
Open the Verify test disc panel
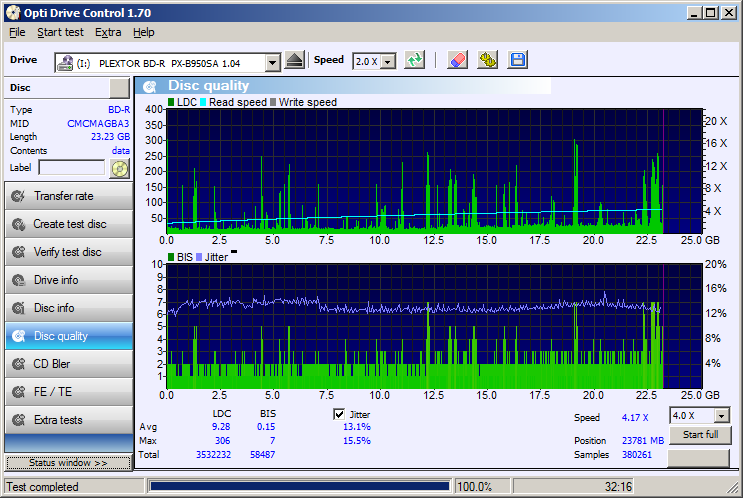tap(69, 252)
